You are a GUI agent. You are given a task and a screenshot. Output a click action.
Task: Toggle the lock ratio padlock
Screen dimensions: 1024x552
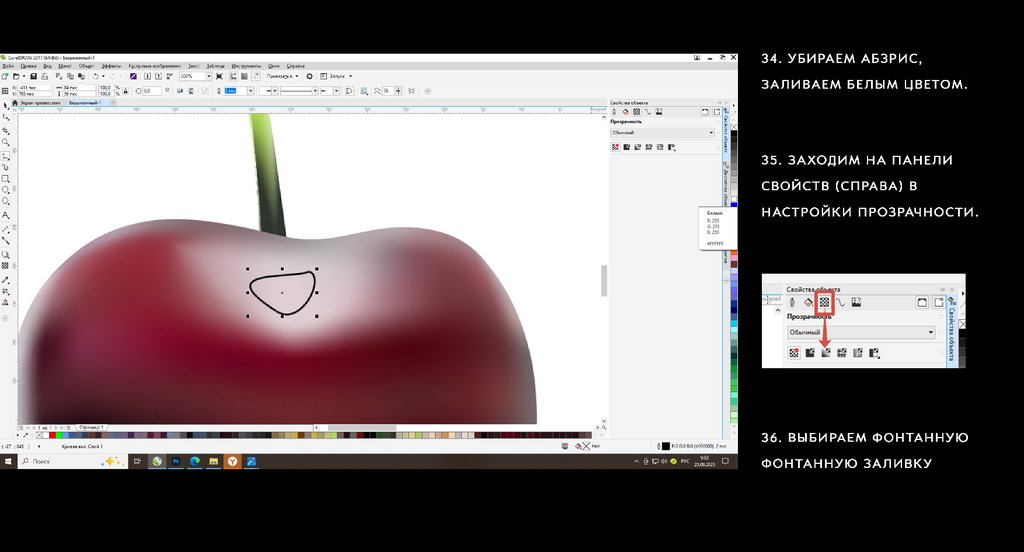click(x=125, y=91)
